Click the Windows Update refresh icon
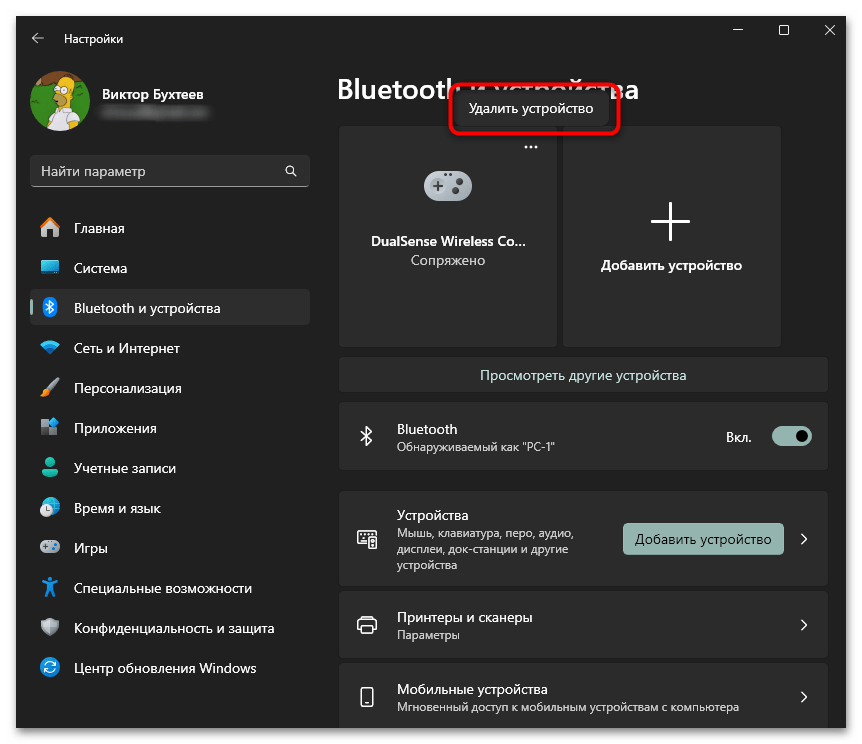862x744 pixels. click(x=50, y=668)
